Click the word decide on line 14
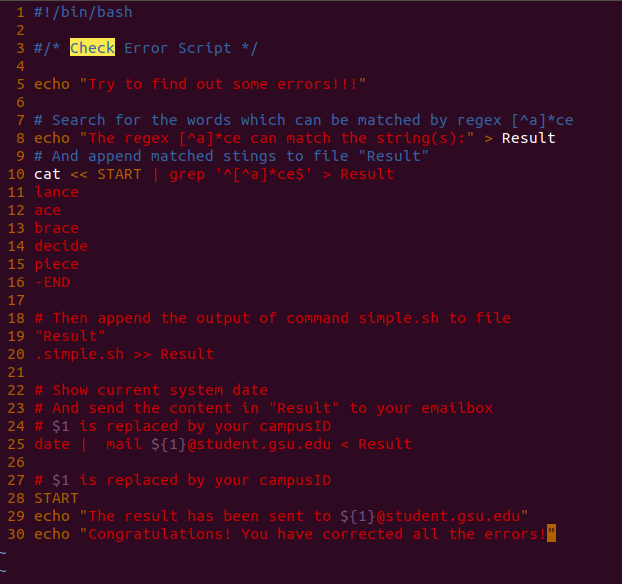Screen dimensions: 622x584 [x=61, y=246]
